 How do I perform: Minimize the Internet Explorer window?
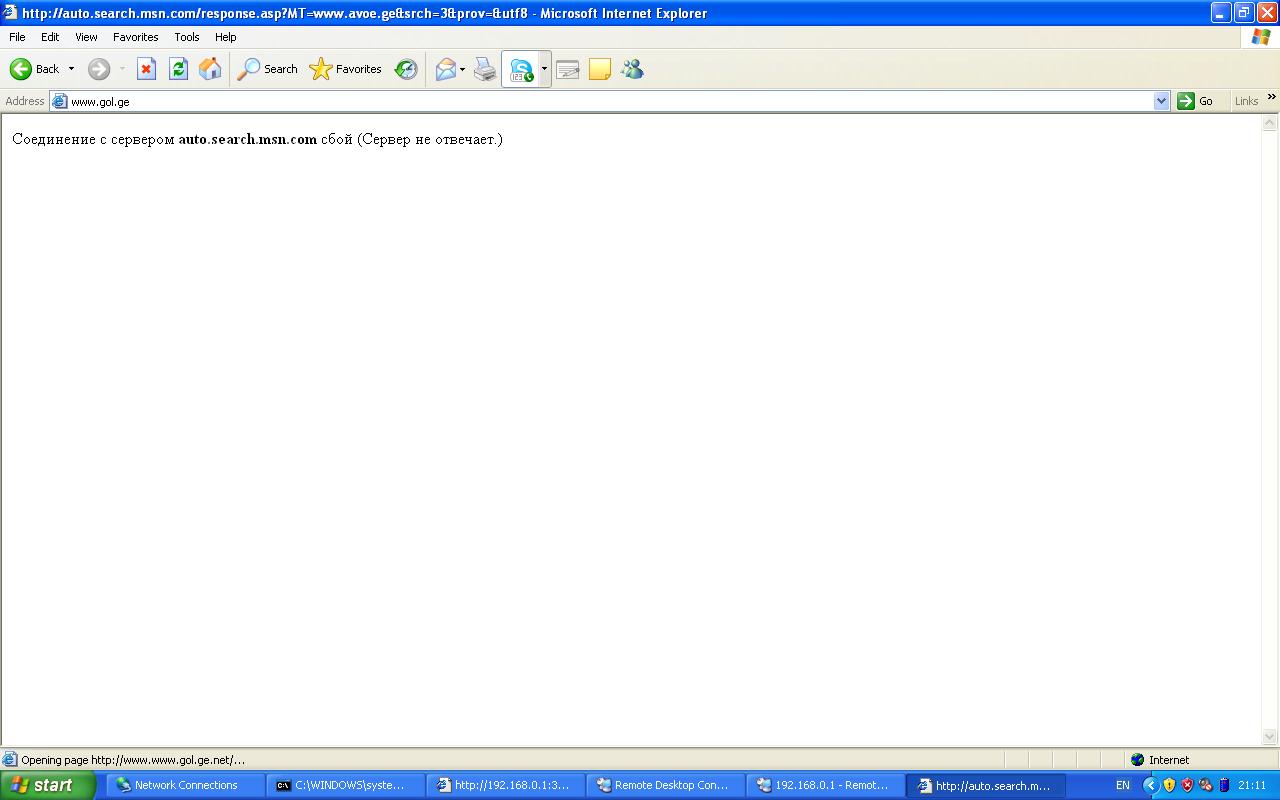pyautogui.click(x=1221, y=13)
